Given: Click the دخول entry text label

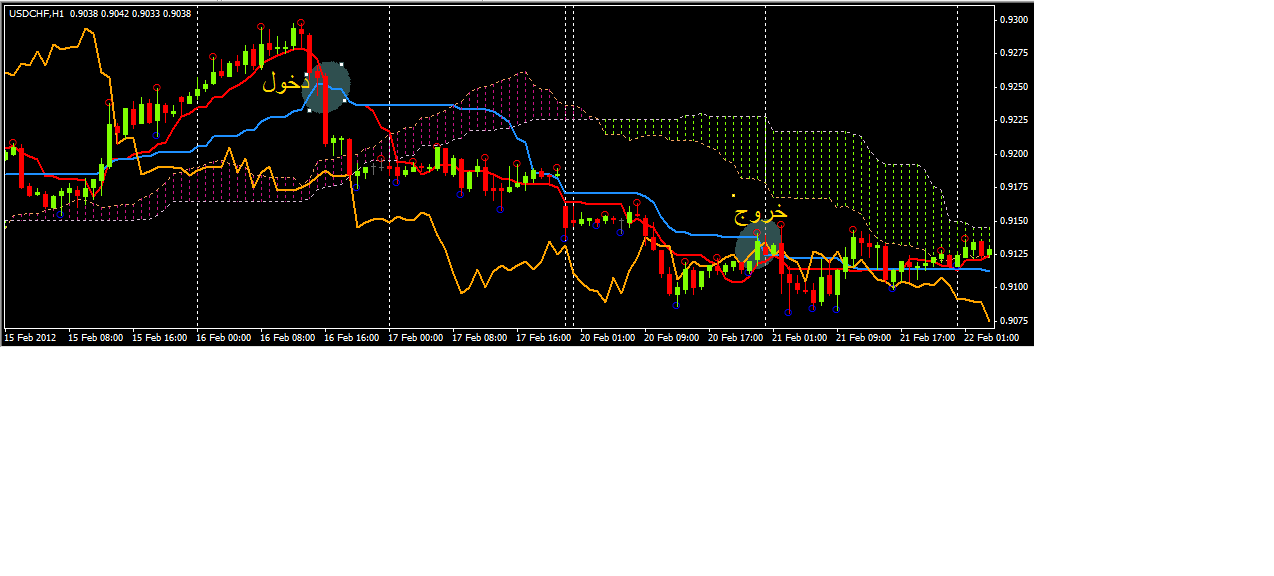Looking at the screenshot, I should 285,84.
